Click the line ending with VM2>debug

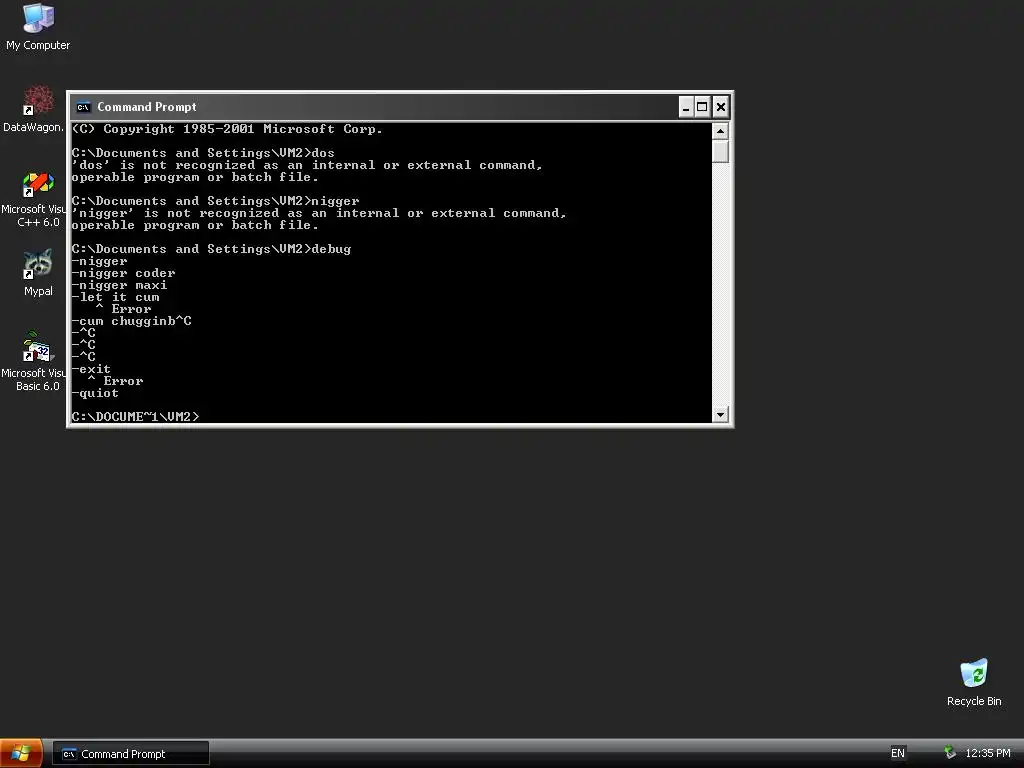coord(212,249)
